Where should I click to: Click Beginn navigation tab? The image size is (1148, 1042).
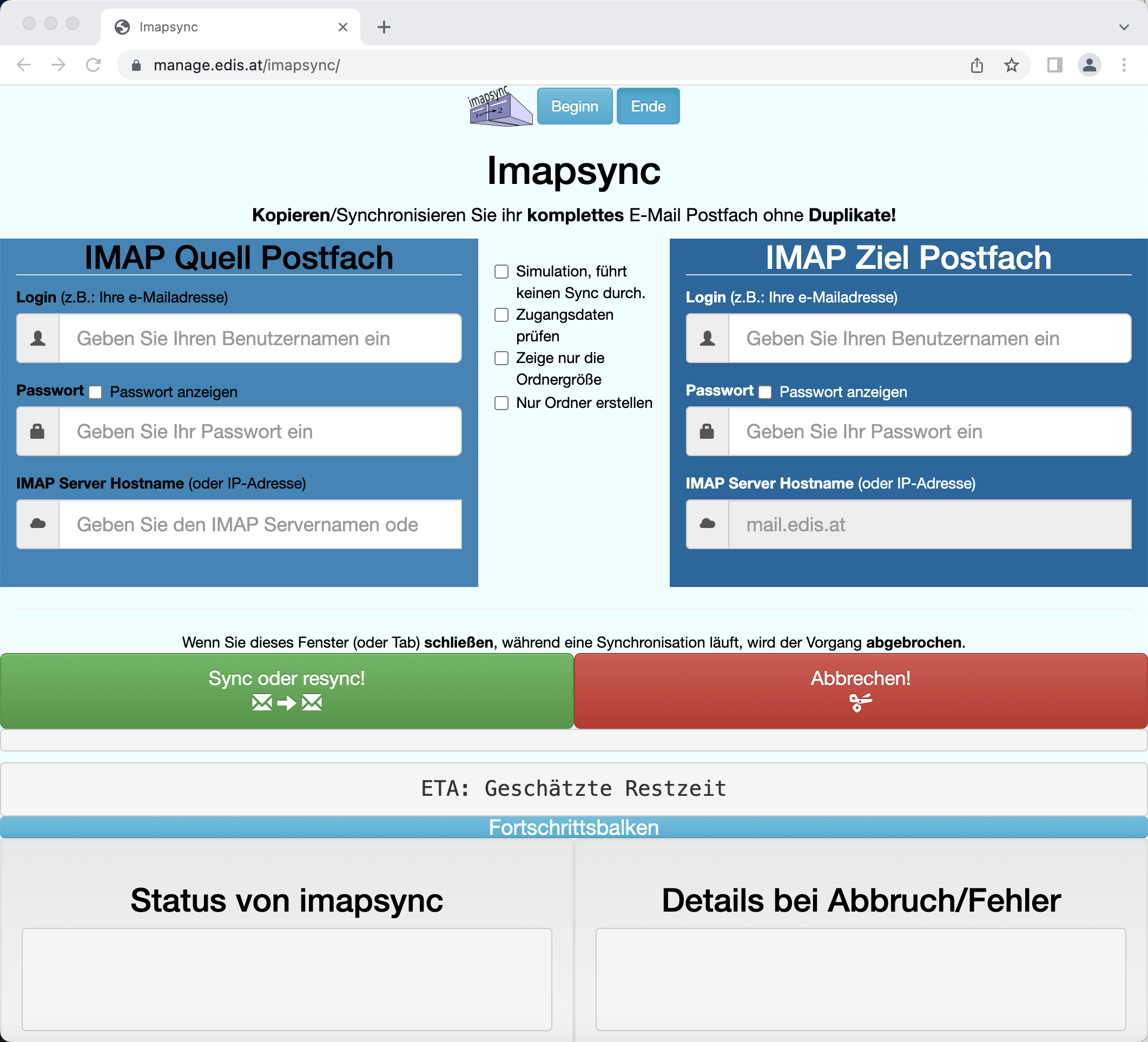coord(575,106)
